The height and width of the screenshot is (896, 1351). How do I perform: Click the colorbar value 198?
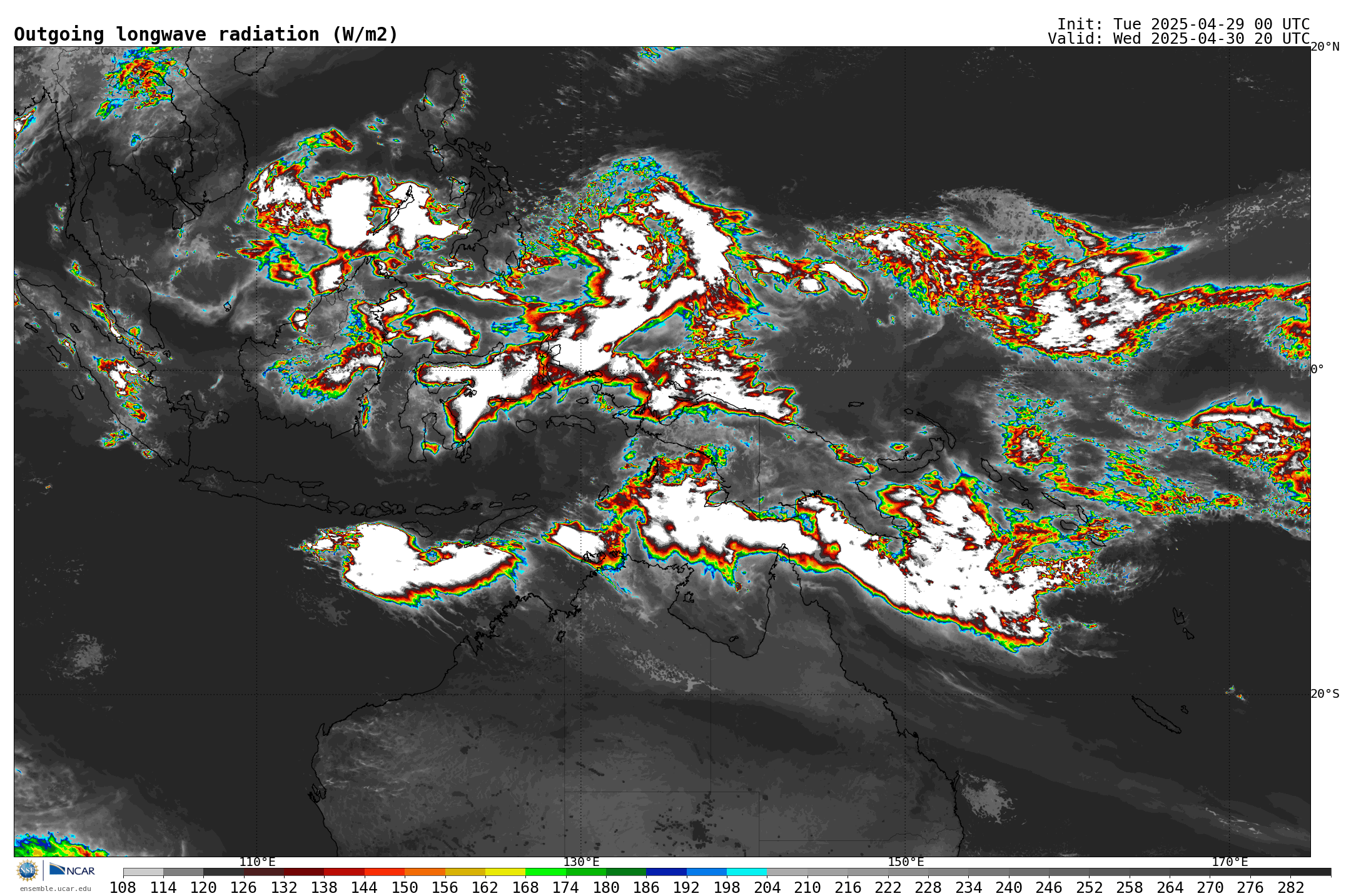(x=727, y=888)
